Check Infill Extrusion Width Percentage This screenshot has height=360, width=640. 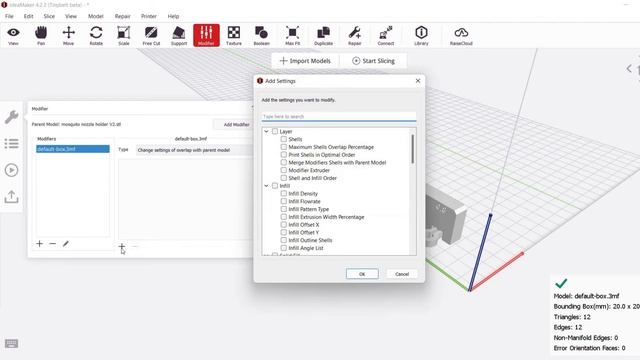[x=284, y=217]
